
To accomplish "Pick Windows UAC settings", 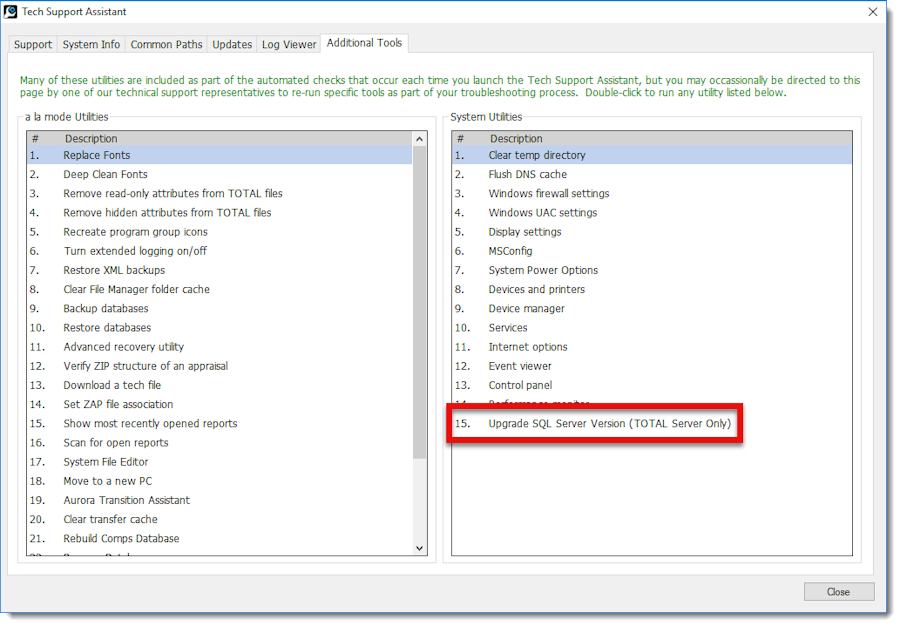I will coord(651,213).
